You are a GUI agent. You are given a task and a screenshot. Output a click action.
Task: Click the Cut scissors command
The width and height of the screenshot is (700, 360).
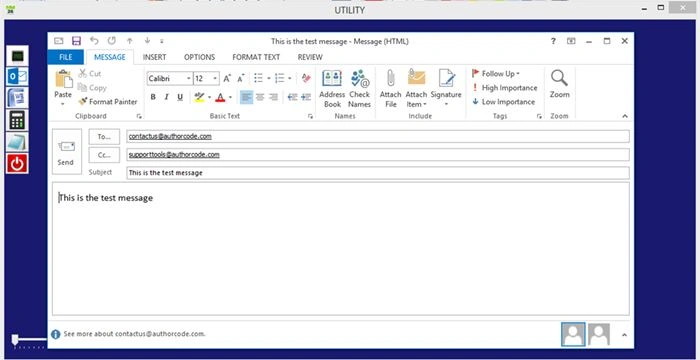90,74
